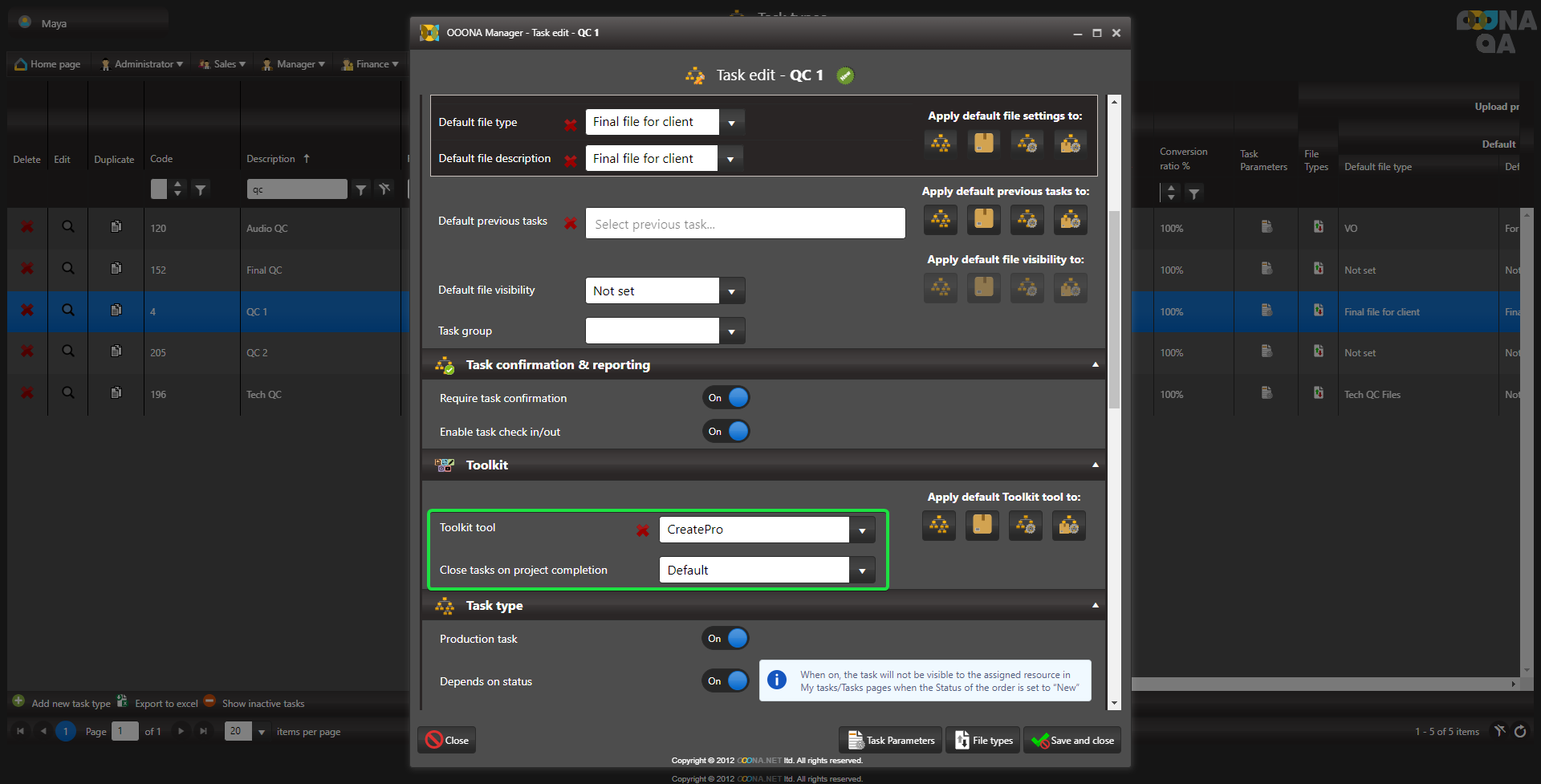Viewport: 1541px width, 784px height.
Task: Click info icon next to Depends on status
Action: point(776,680)
